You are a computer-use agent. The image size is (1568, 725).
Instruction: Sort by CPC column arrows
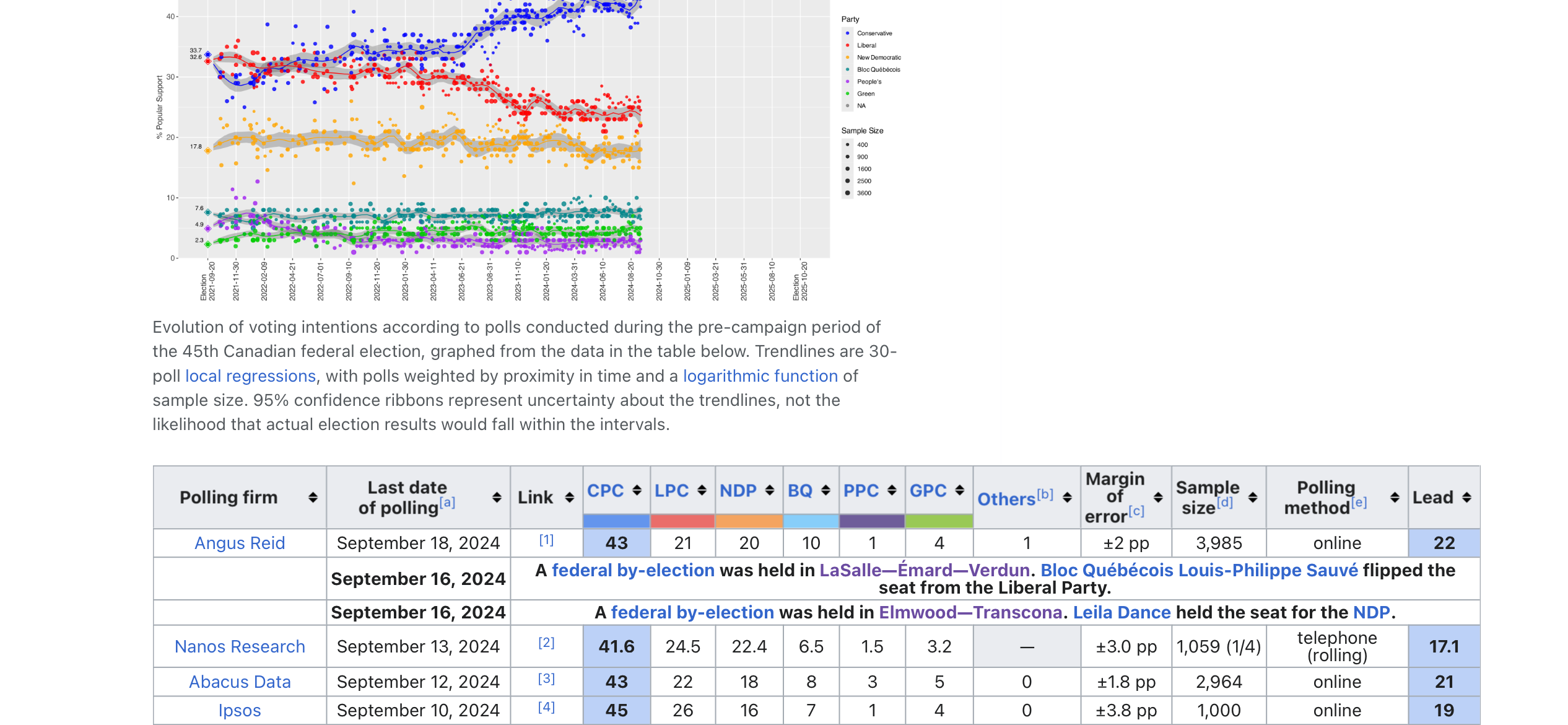(637, 490)
